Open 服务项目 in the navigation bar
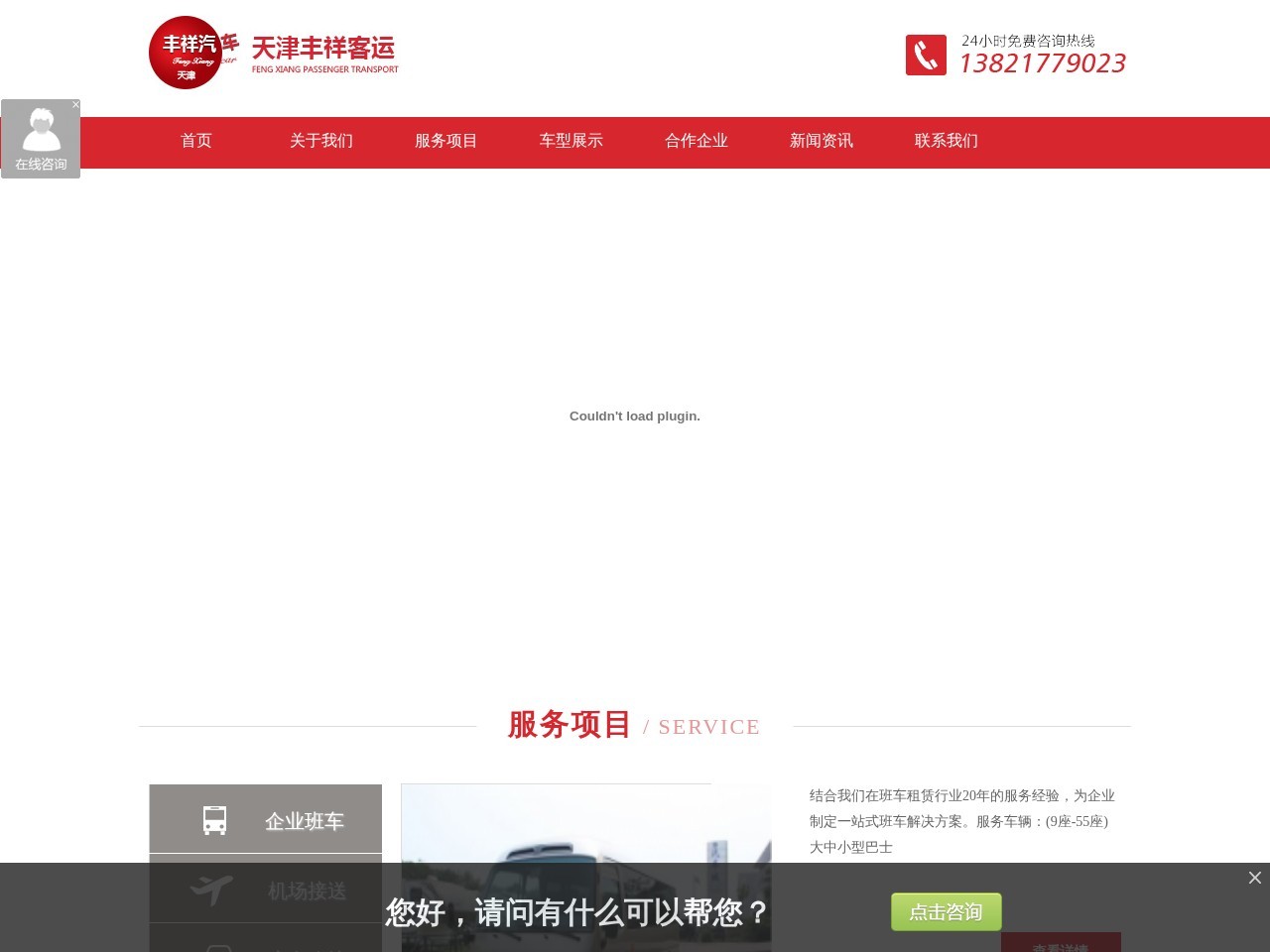Screen dimensions: 1270x952 pyautogui.click(x=446, y=141)
